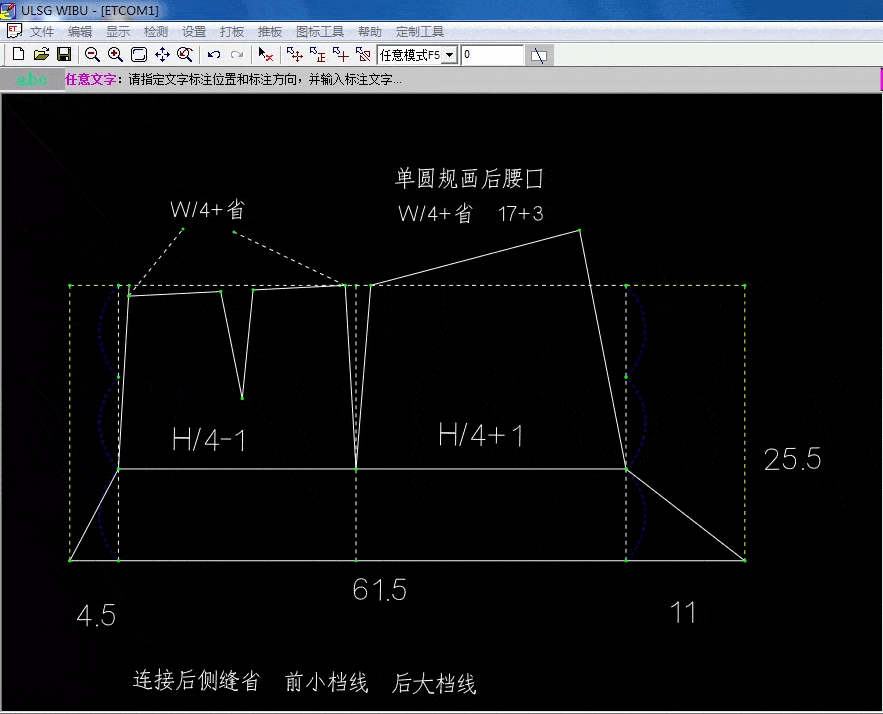Open the 帮助 menu
The image size is (883, 714).
[369, 31]
